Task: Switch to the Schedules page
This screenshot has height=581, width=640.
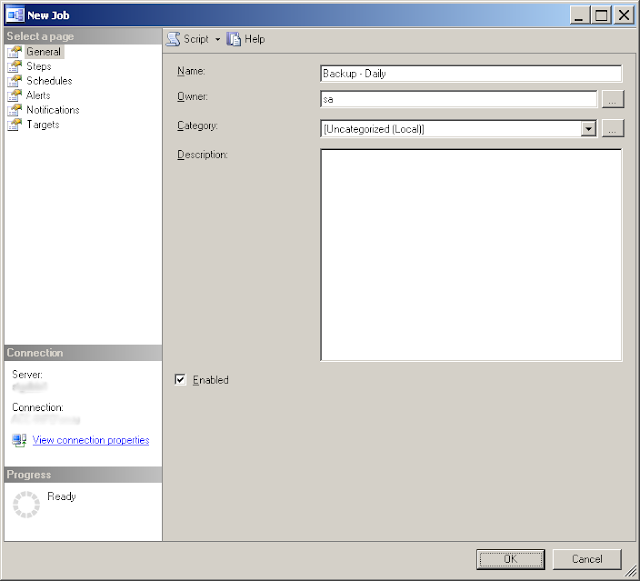Action: [x=49, y=81]
